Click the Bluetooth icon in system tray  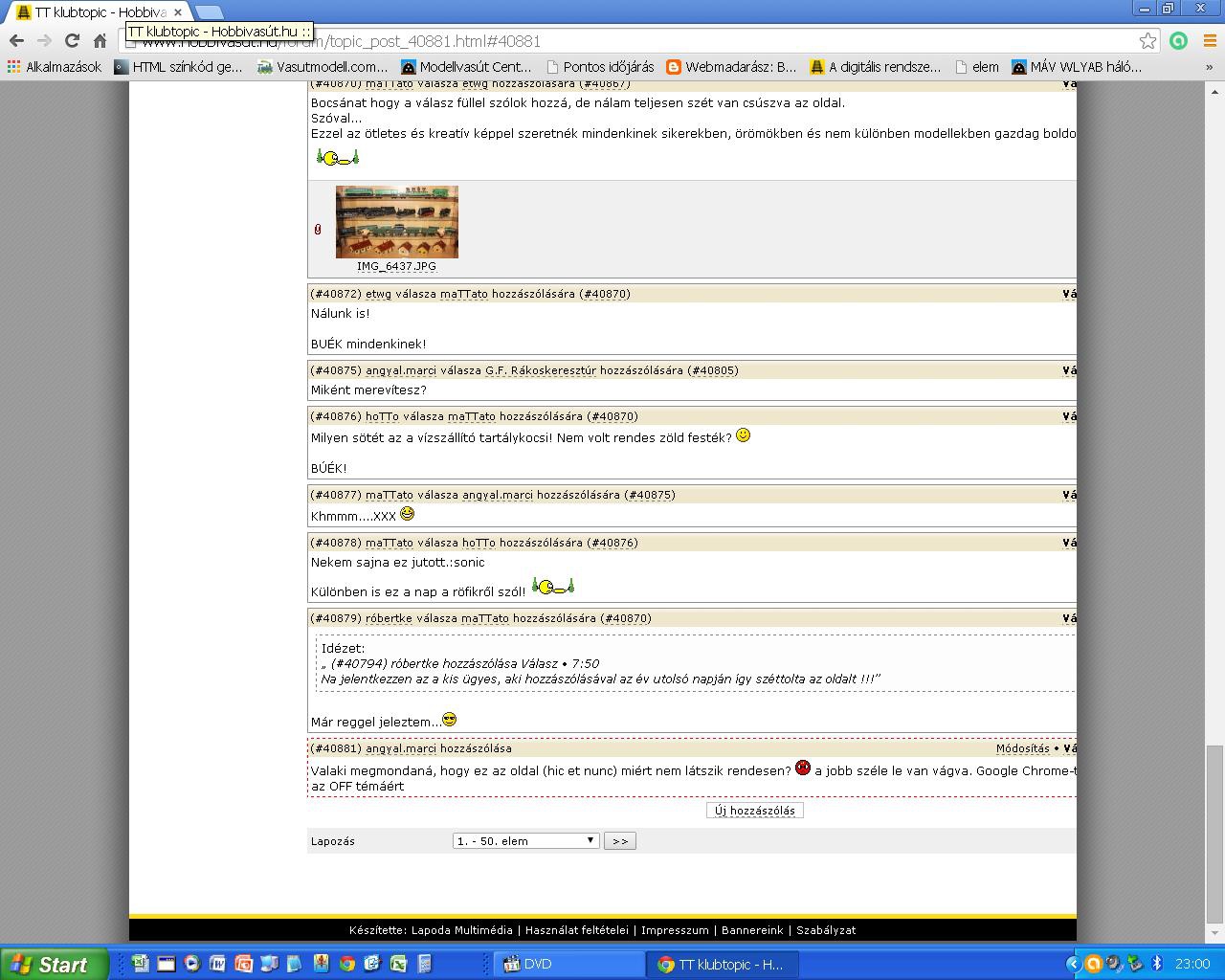pos(1156,964)
